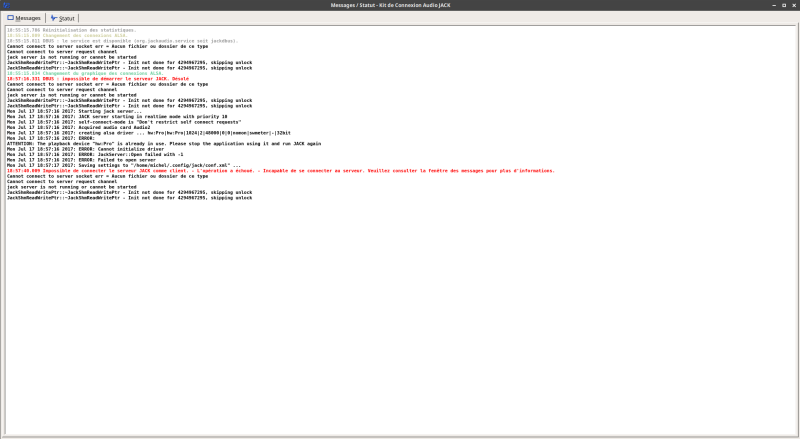Click the "creating alsa driver" log line
Screen dimensions: 800x439
coord(148,133)
